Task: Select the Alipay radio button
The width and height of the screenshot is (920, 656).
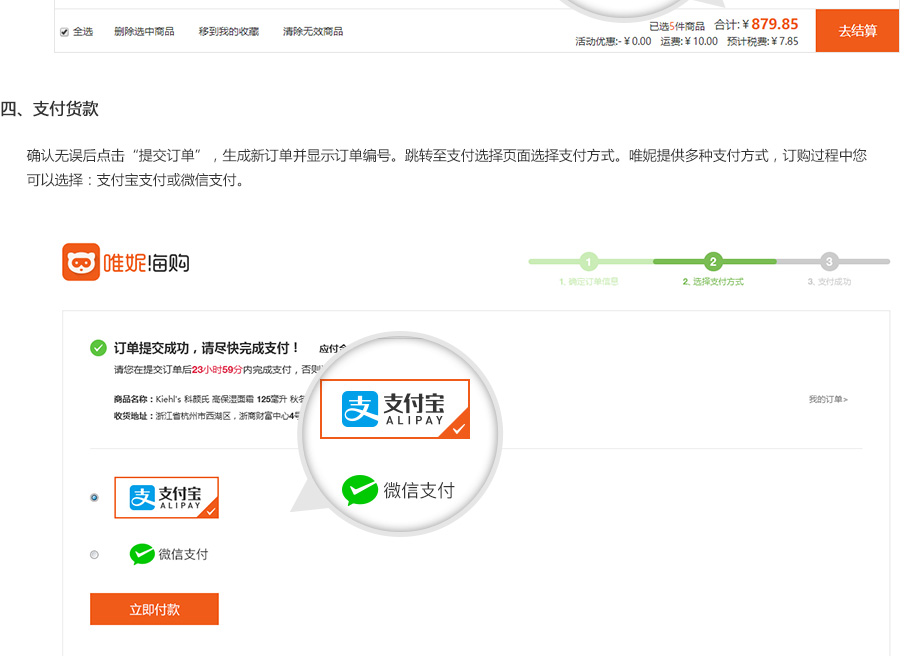Action: pos(94,498)
